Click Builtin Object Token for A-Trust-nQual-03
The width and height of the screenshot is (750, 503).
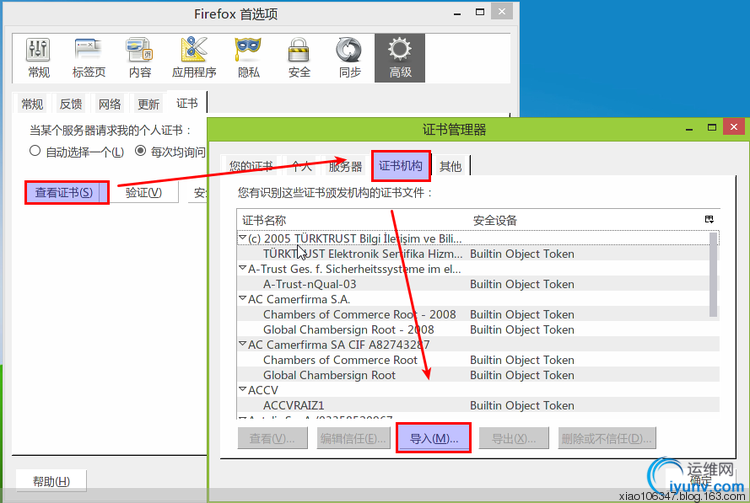[x=522, y=284]
